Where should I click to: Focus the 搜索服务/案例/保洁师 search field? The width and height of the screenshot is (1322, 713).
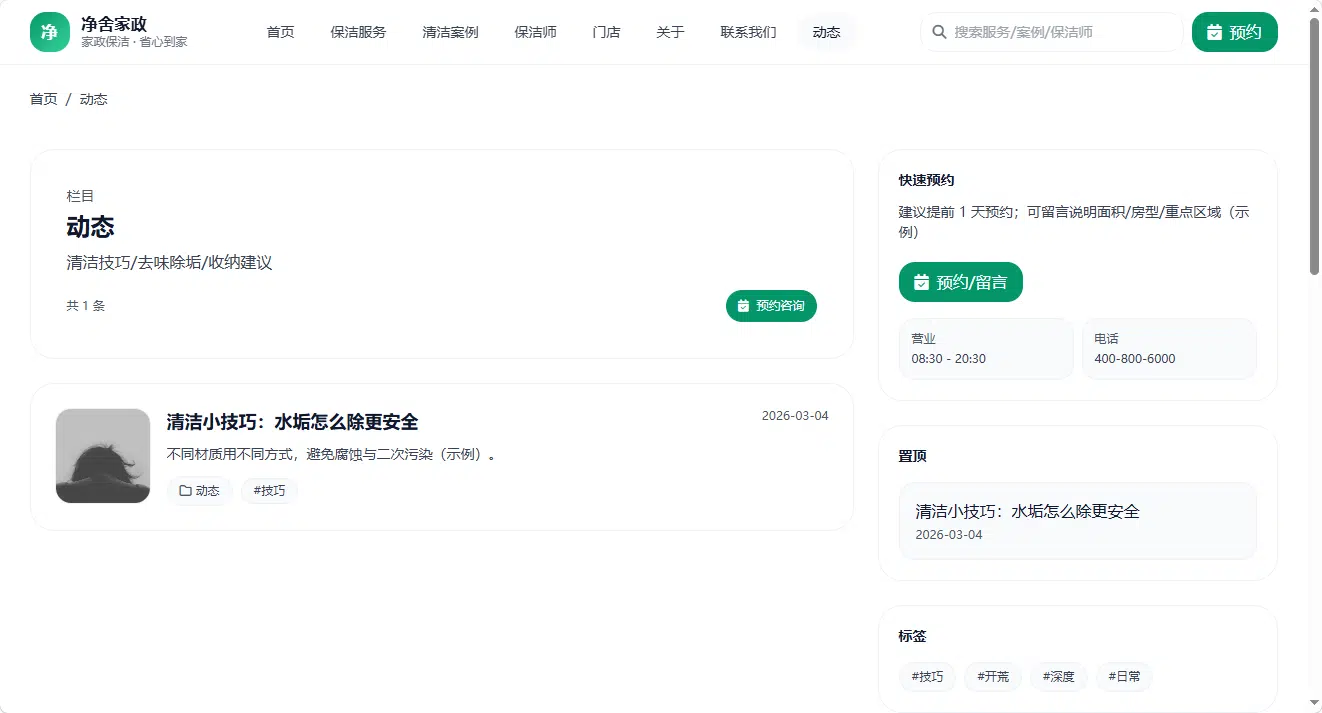[1052, 32]
